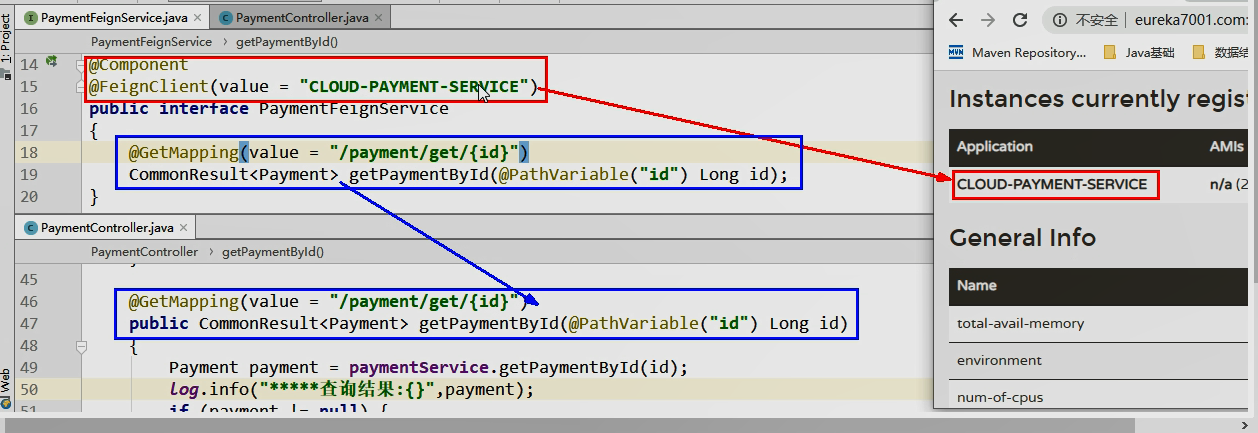This screenshot has height=433, width=1258.
Task: Click the General Info heading
Action: coord(1022,238)
